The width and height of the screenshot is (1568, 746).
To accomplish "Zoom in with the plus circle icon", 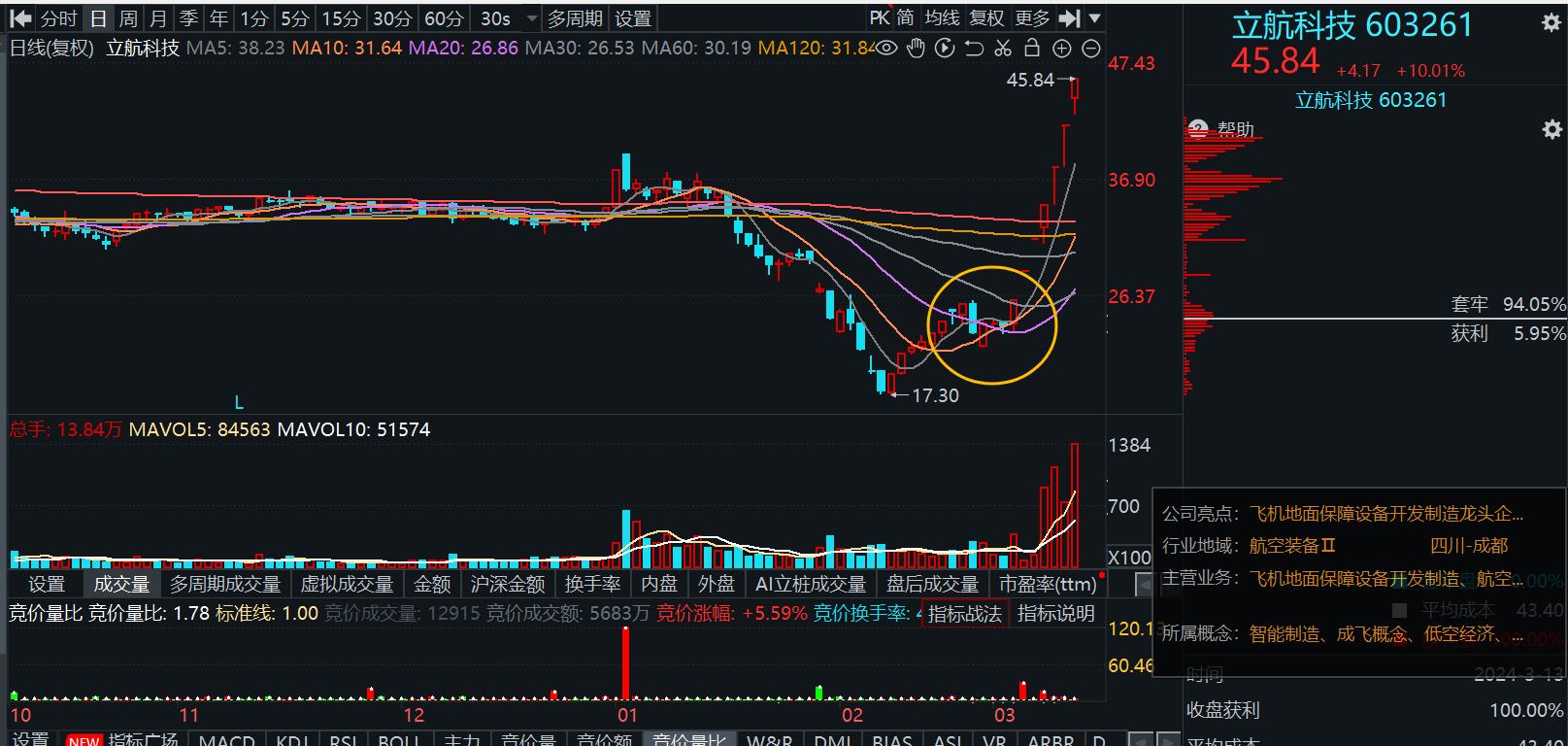I will [x=1062, y=48].
